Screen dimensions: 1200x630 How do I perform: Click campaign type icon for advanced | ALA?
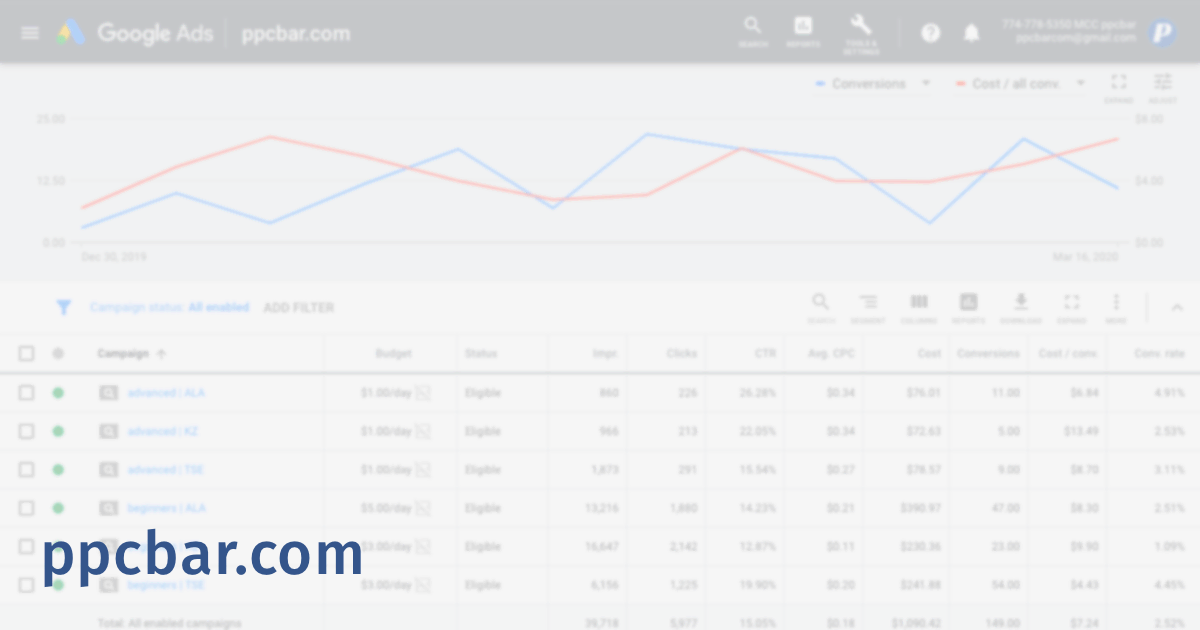pyautogui.click(x=108, y=393)
